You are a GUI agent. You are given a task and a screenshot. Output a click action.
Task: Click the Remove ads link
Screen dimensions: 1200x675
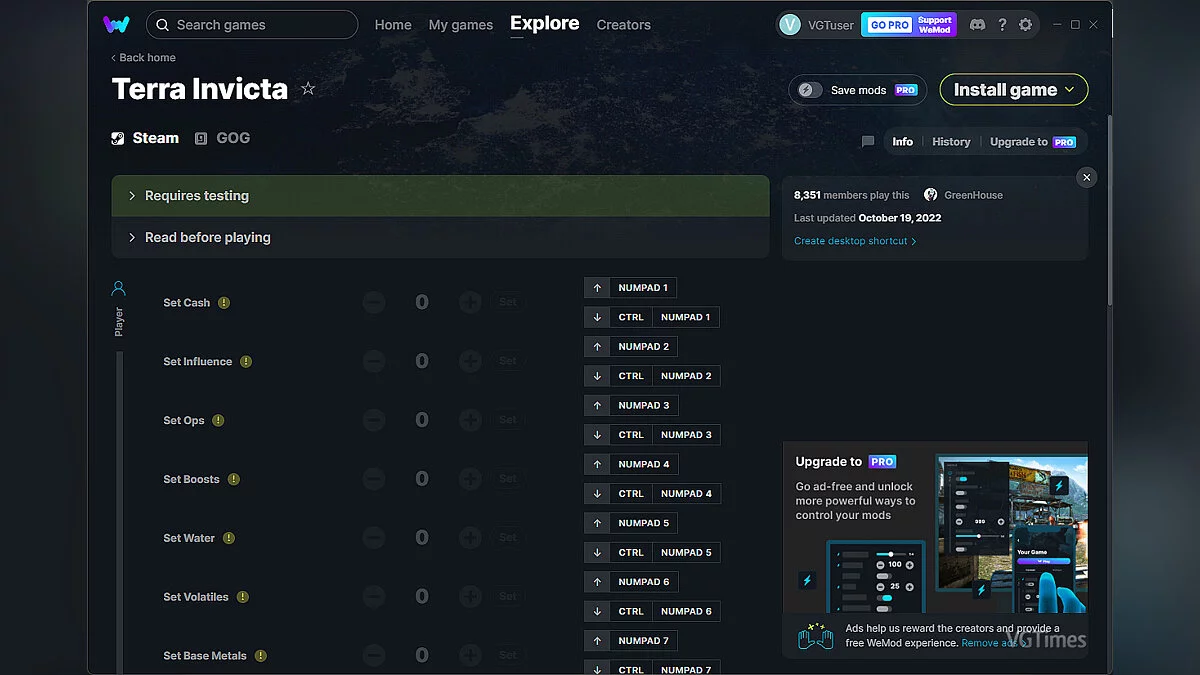989,643
